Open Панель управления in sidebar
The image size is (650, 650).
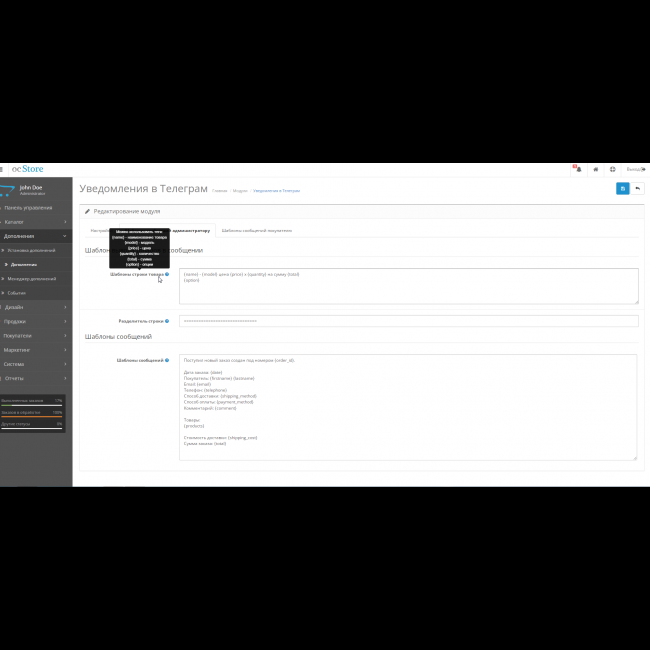(x=35, y=207)
